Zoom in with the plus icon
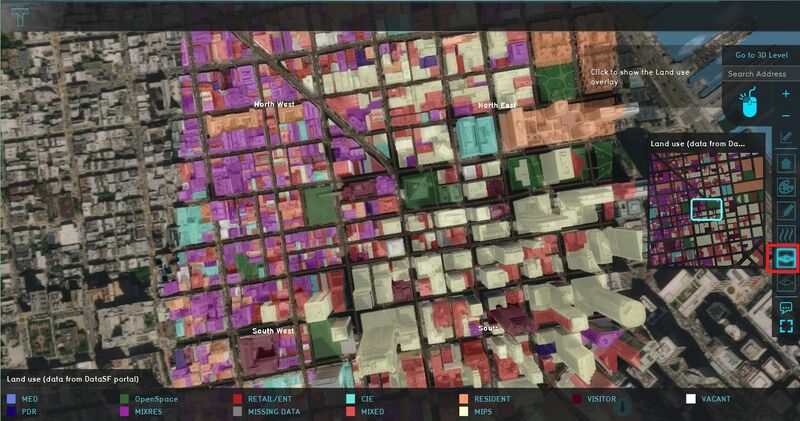The height and width of the screenshot is (421, 800). [x=786, y=94]
